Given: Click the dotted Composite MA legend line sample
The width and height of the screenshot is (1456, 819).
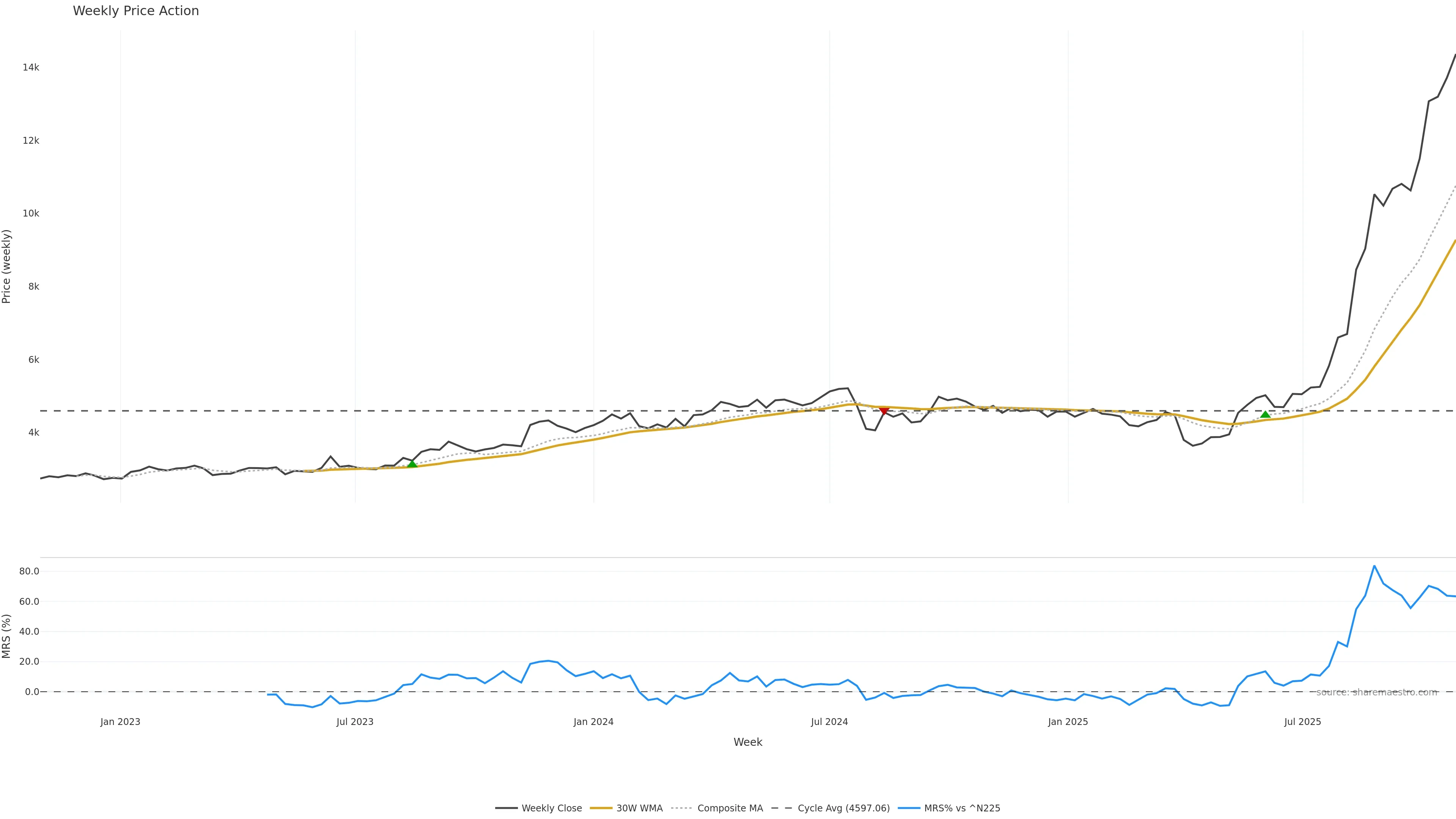Looking at the screenshot, I should [x=682, y=808].
